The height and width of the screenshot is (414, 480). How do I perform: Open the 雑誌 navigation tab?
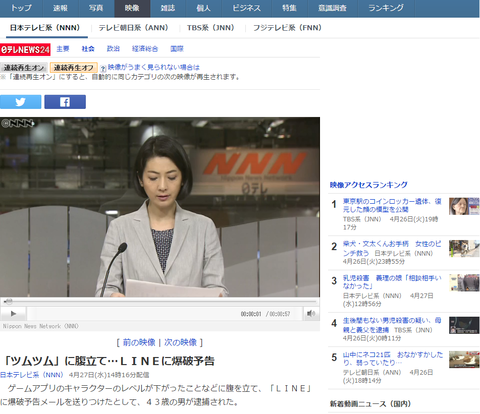[168, 8]
